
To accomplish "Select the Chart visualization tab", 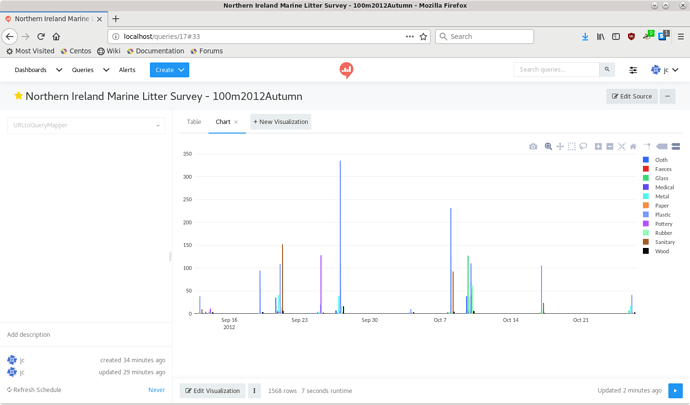I will tap(223, 122).
